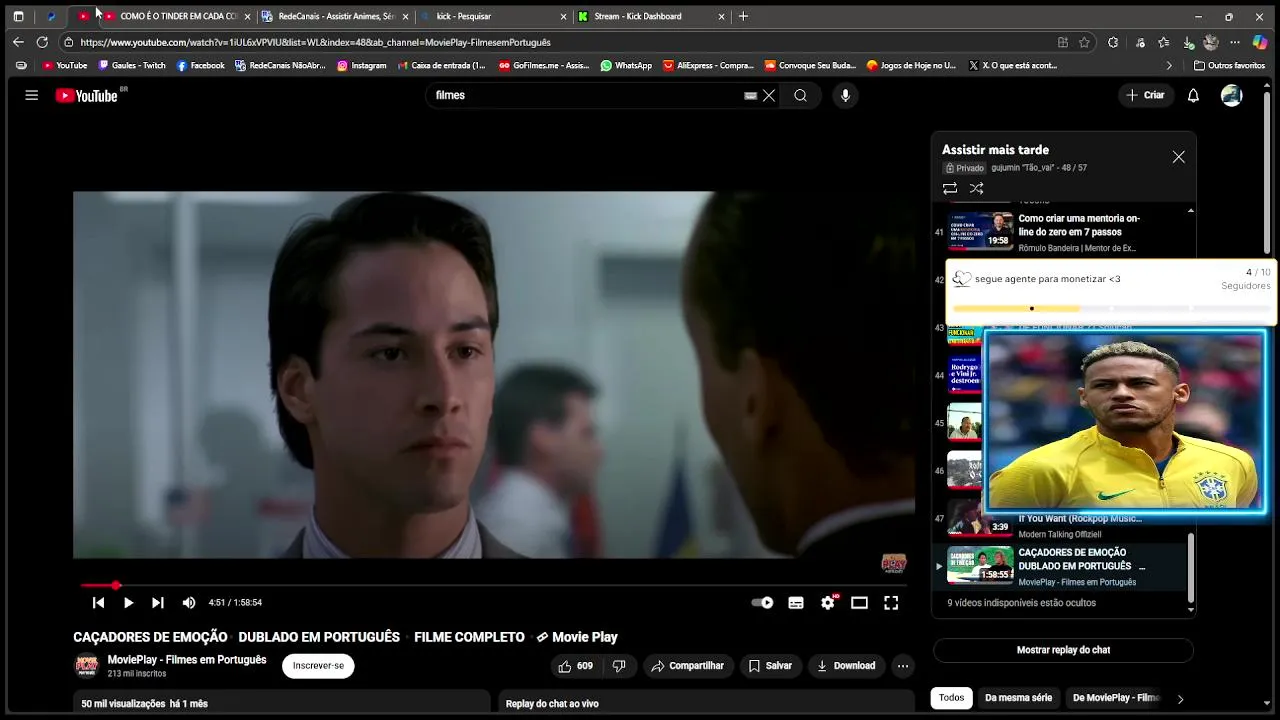
Task: Select the Da mesma série chip
Action: 1018,698
